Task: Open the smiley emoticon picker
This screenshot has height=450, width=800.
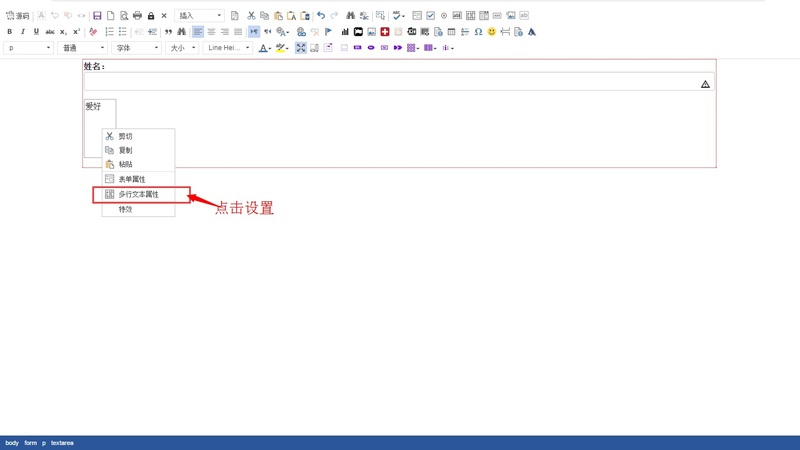Action: (491, 32)
